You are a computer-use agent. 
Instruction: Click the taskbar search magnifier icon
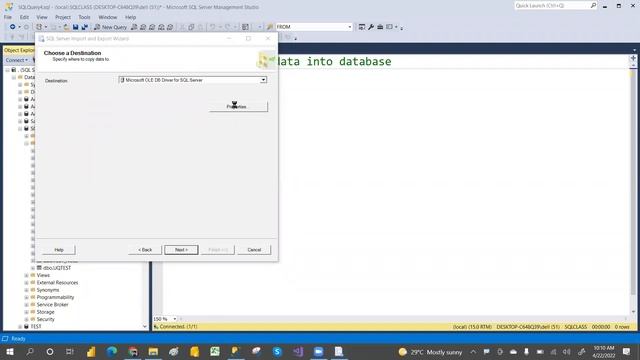[x=30, y=352]
